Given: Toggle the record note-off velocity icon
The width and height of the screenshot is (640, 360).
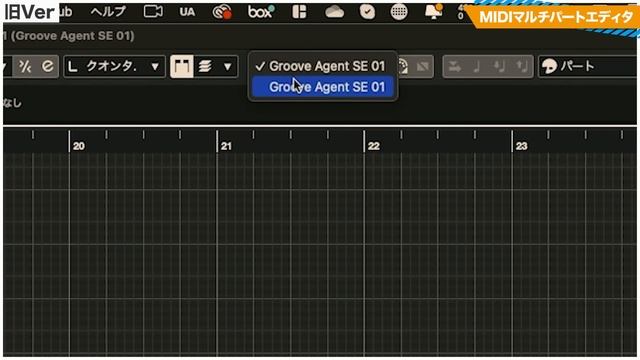Looking at the screenshot, I should coord(521,67).
